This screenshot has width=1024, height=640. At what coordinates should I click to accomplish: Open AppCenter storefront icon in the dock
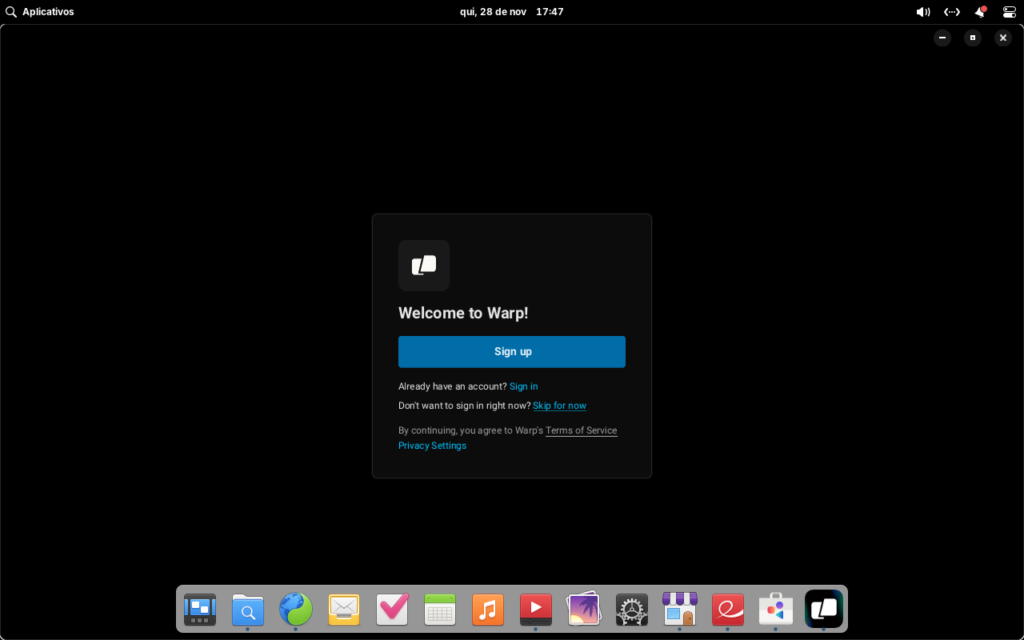coord(680,609)
